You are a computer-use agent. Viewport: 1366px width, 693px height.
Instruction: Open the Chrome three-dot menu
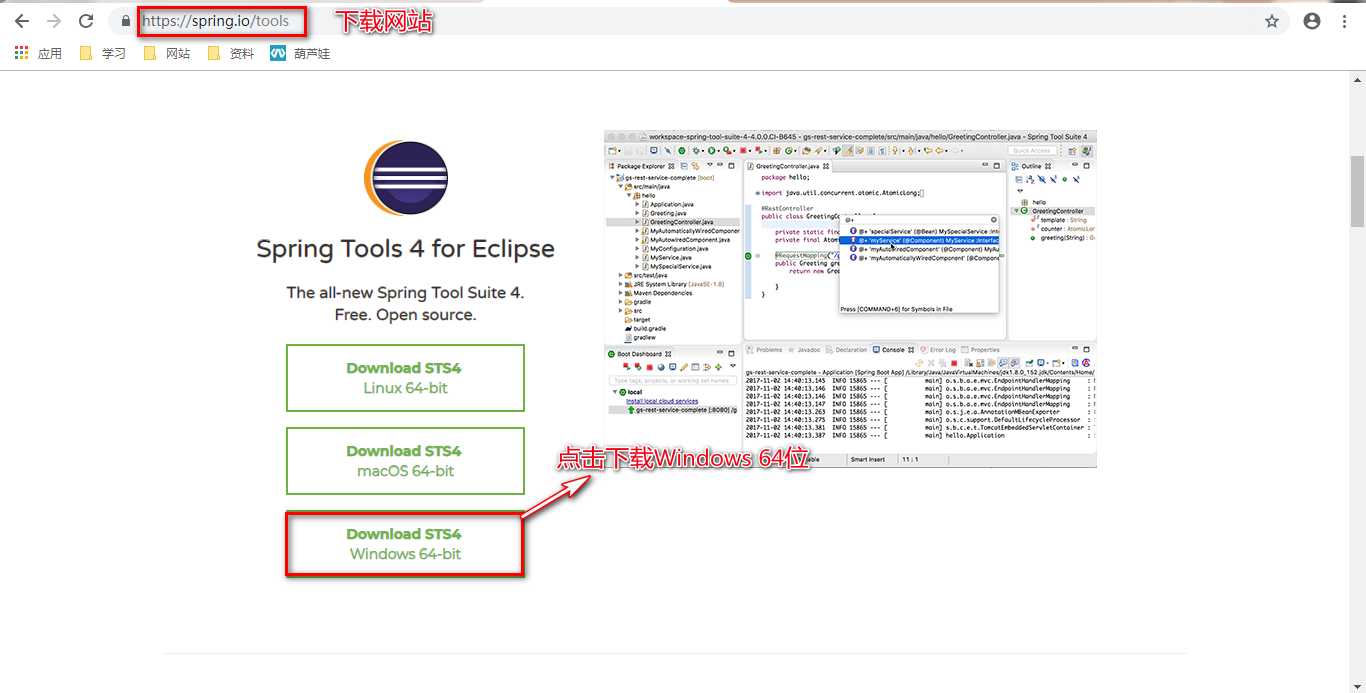point(1345,21)
